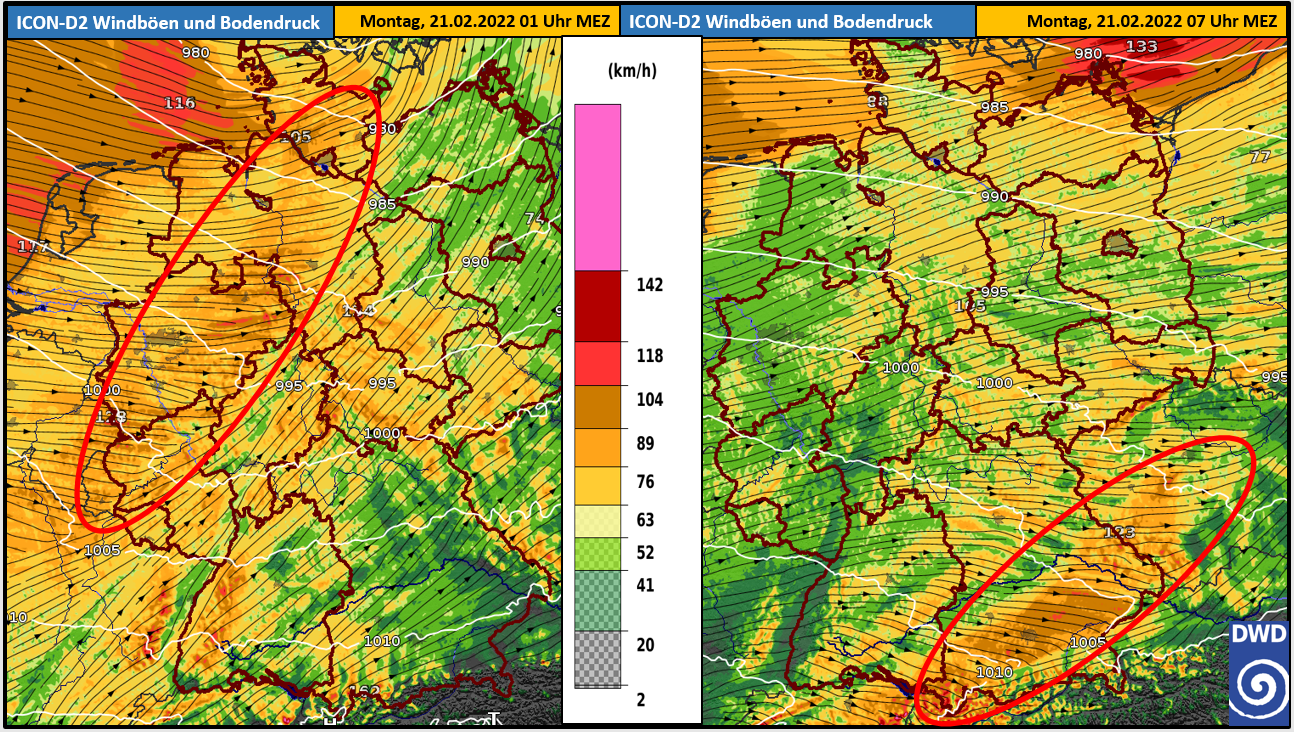Screen dimensions: 1294x732
Task: Click the legend value 104
Action: tap(650, 400)
